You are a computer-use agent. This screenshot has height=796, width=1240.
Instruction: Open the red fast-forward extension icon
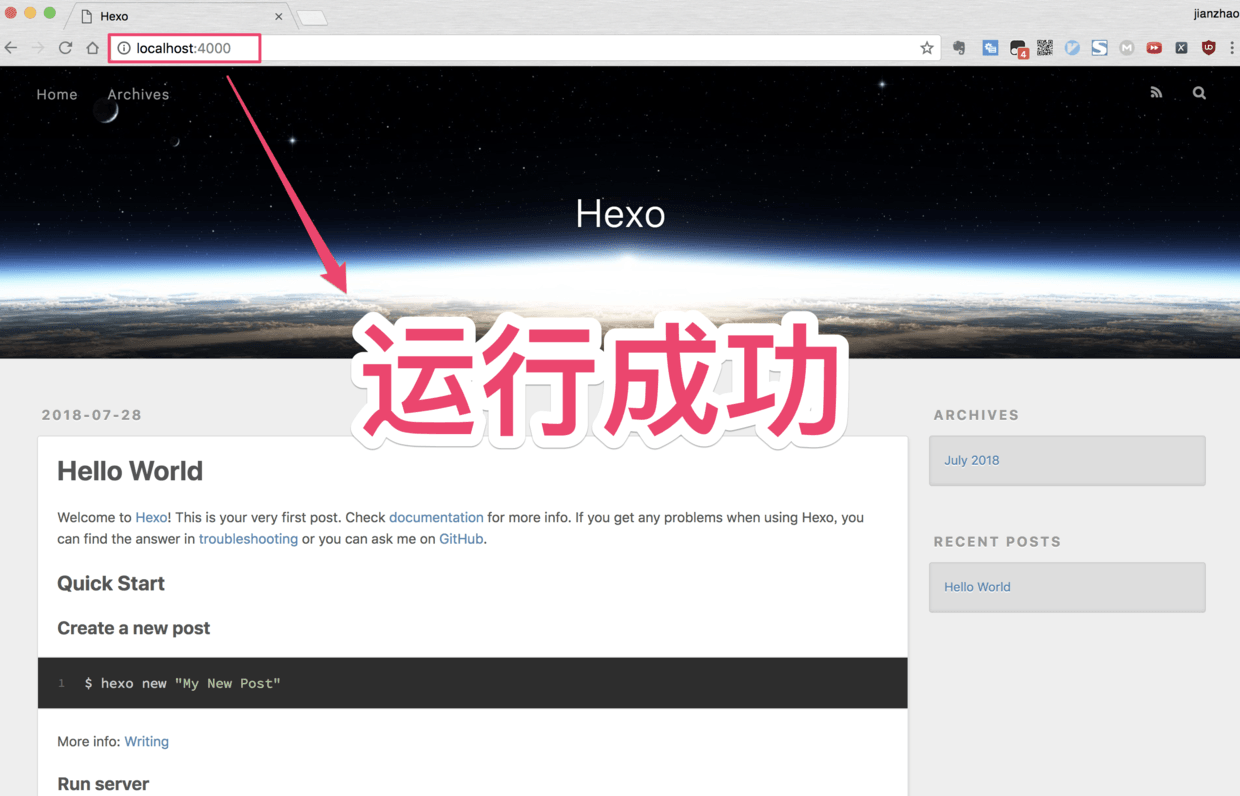pyautogui.click(x=1154, y=48)
